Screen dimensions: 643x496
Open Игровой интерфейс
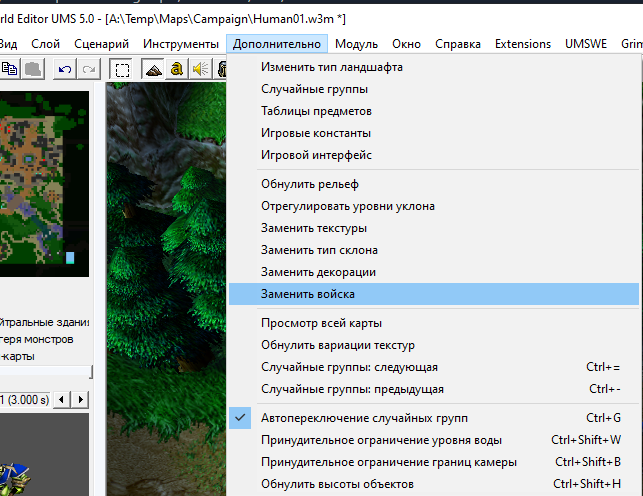tap(434, 155)
